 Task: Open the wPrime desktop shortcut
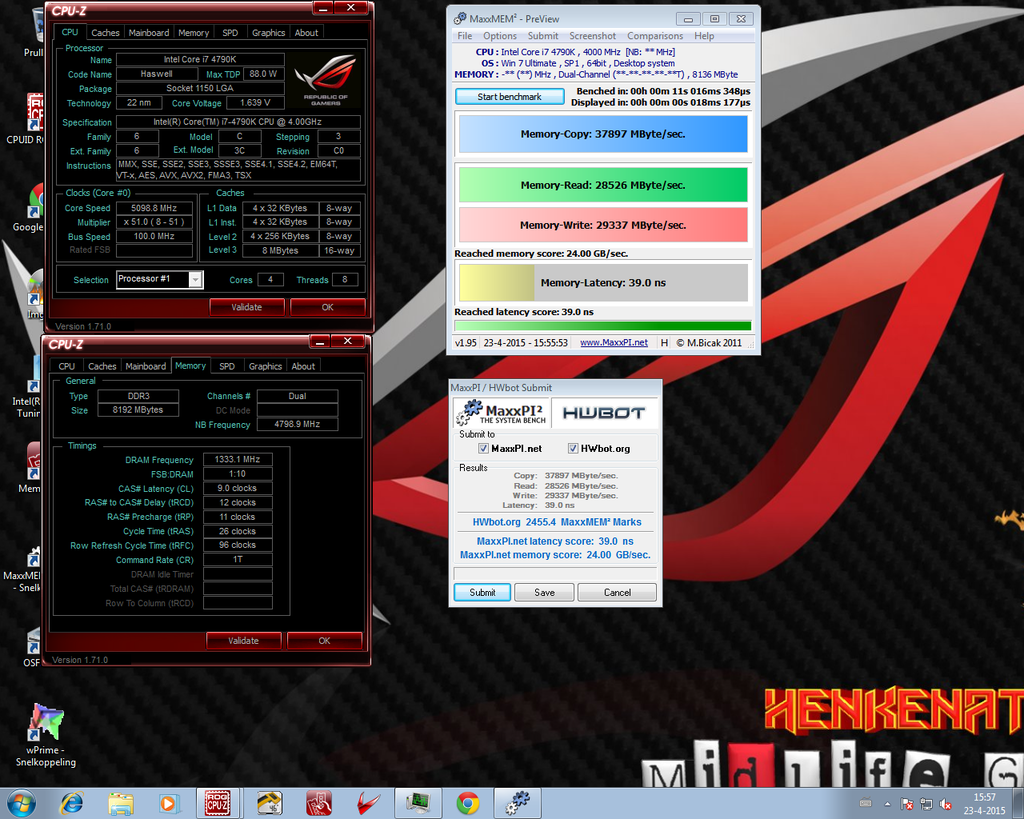pyautogui.click(x=45, y=735)
